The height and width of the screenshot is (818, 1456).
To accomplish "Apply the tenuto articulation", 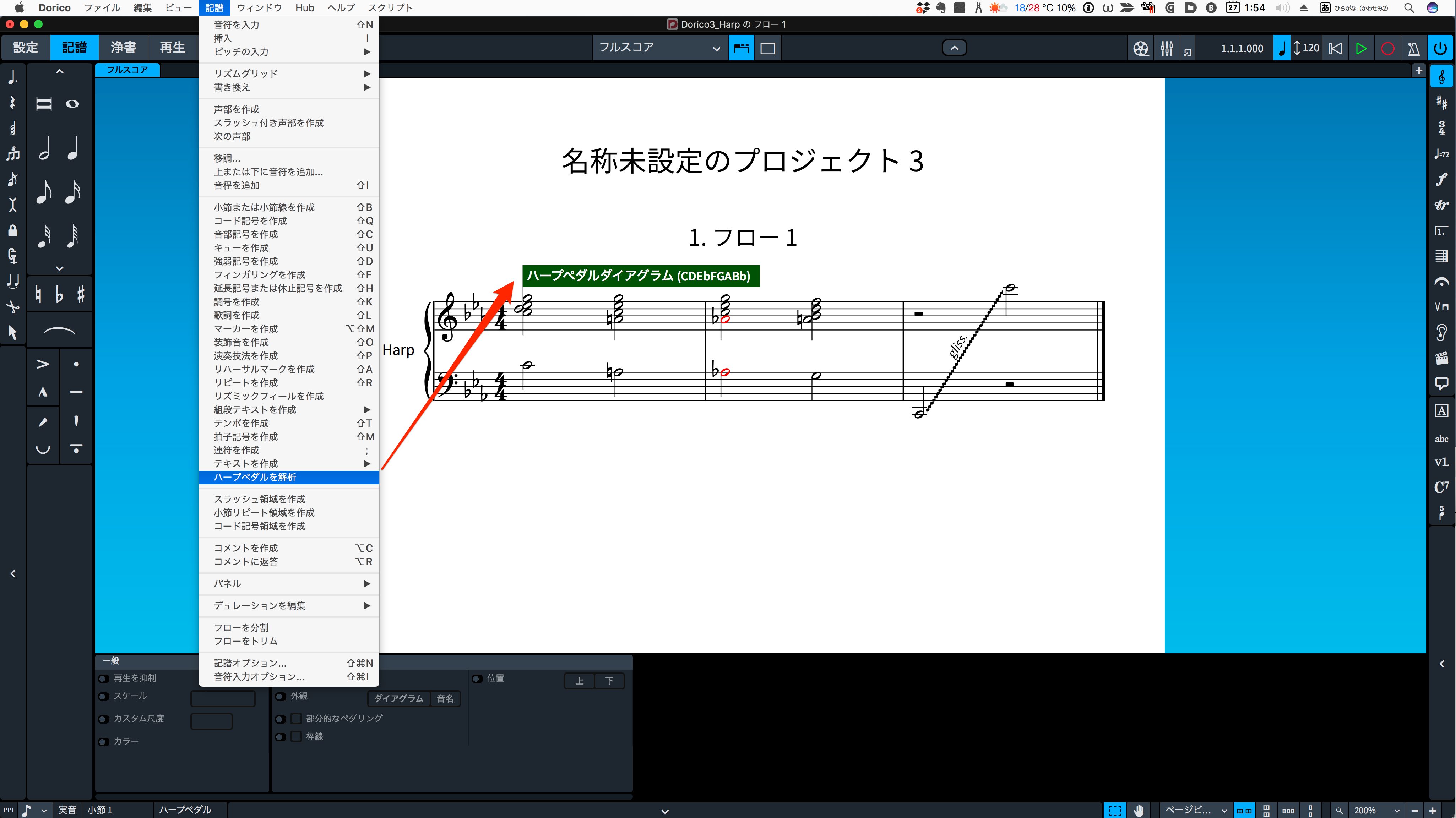I will [x=76, y=392].
